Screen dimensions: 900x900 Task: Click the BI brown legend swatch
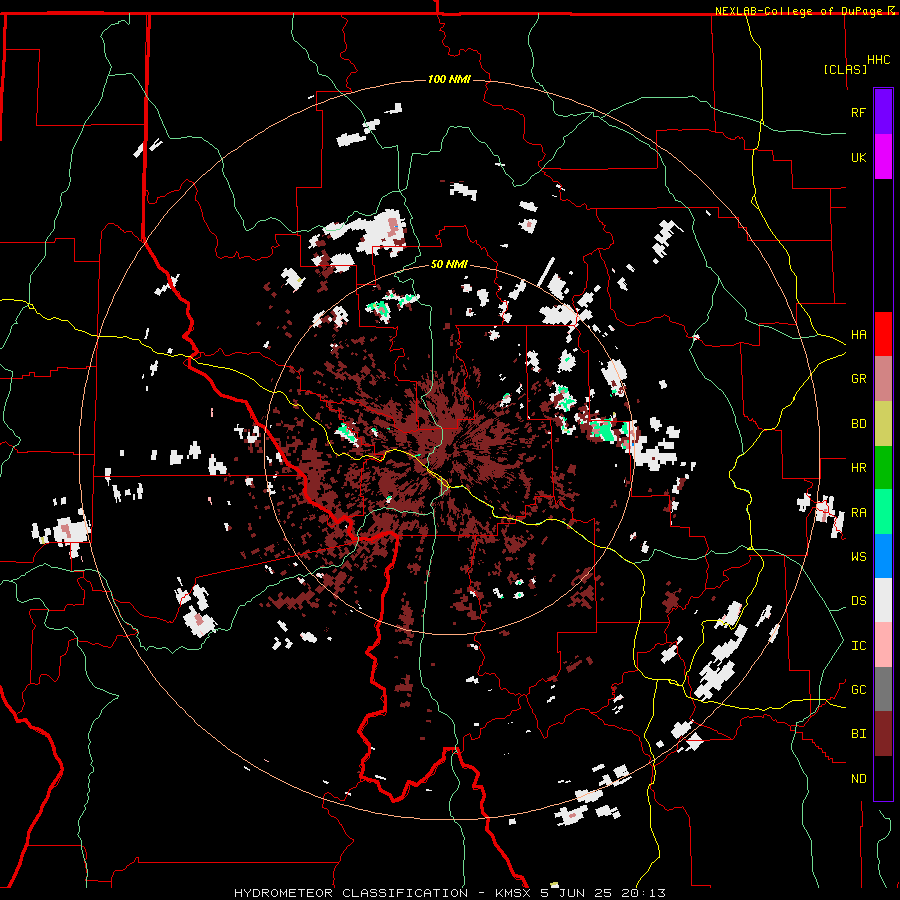[883, 734]
